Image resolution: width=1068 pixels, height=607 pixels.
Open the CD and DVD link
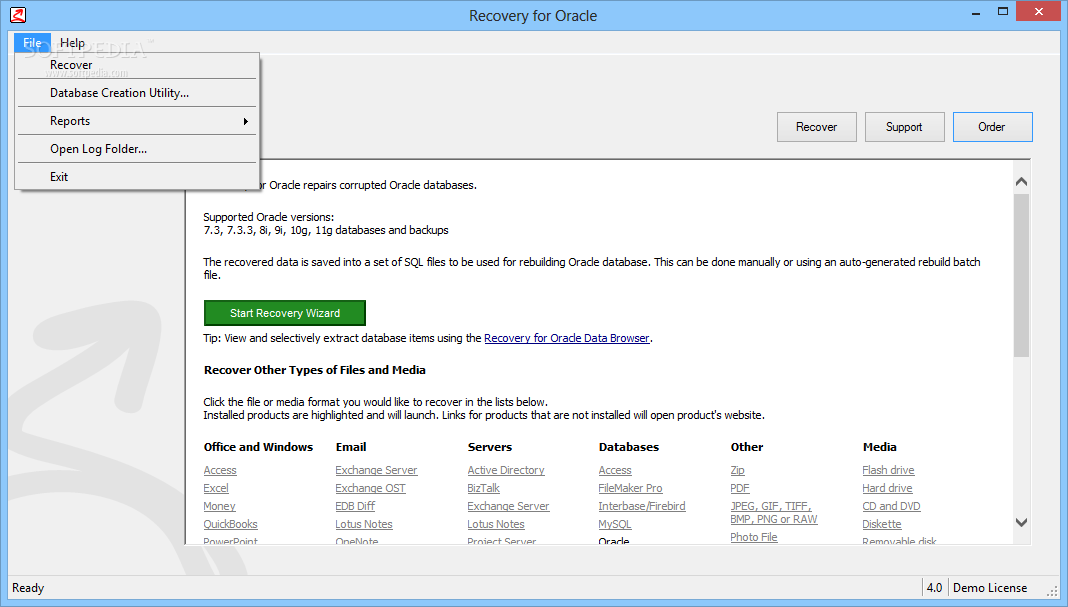tap(891, 506)
